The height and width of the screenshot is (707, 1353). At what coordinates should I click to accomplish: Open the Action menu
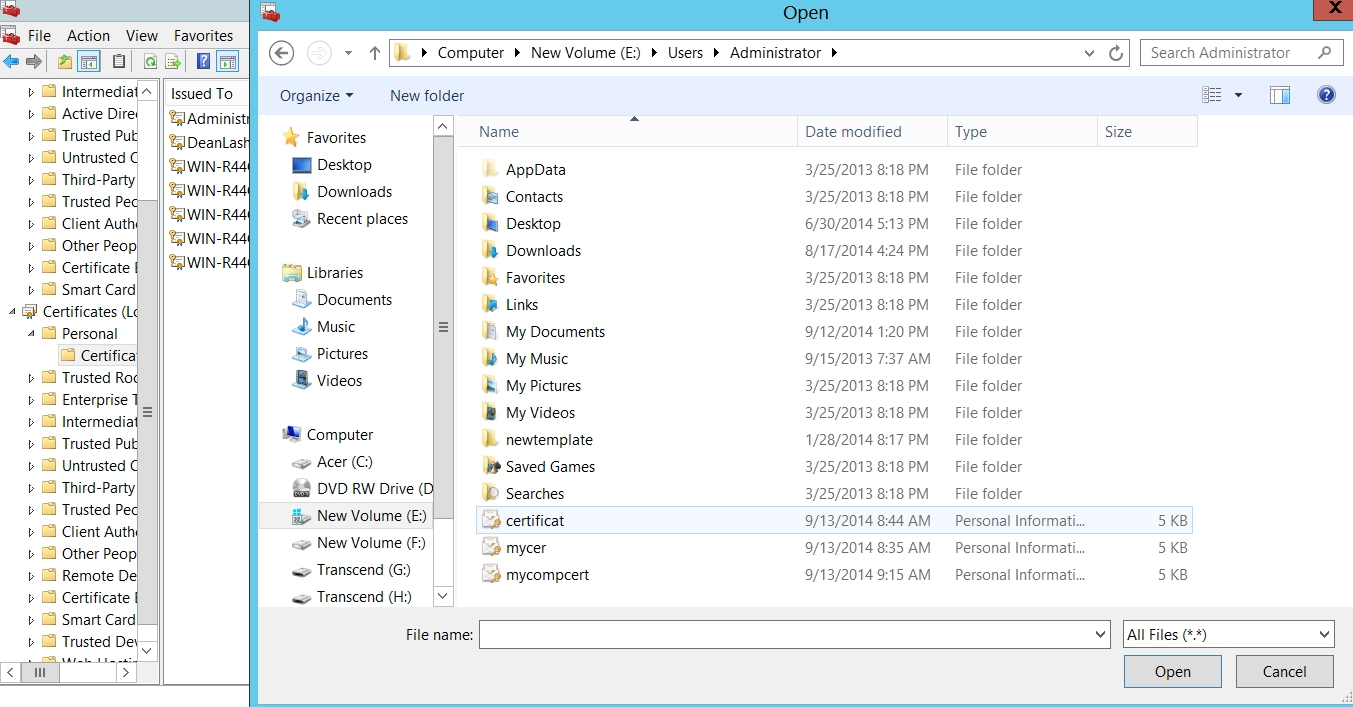pos(88,35)
